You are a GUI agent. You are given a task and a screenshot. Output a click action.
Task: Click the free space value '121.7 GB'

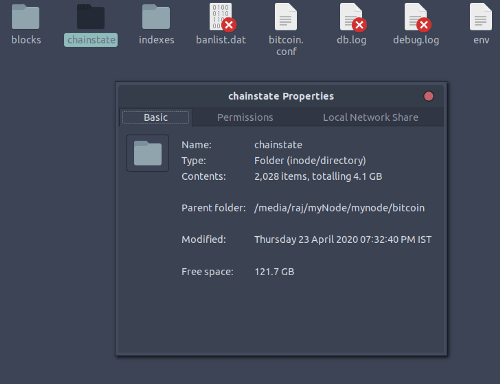tap(274, 272)
